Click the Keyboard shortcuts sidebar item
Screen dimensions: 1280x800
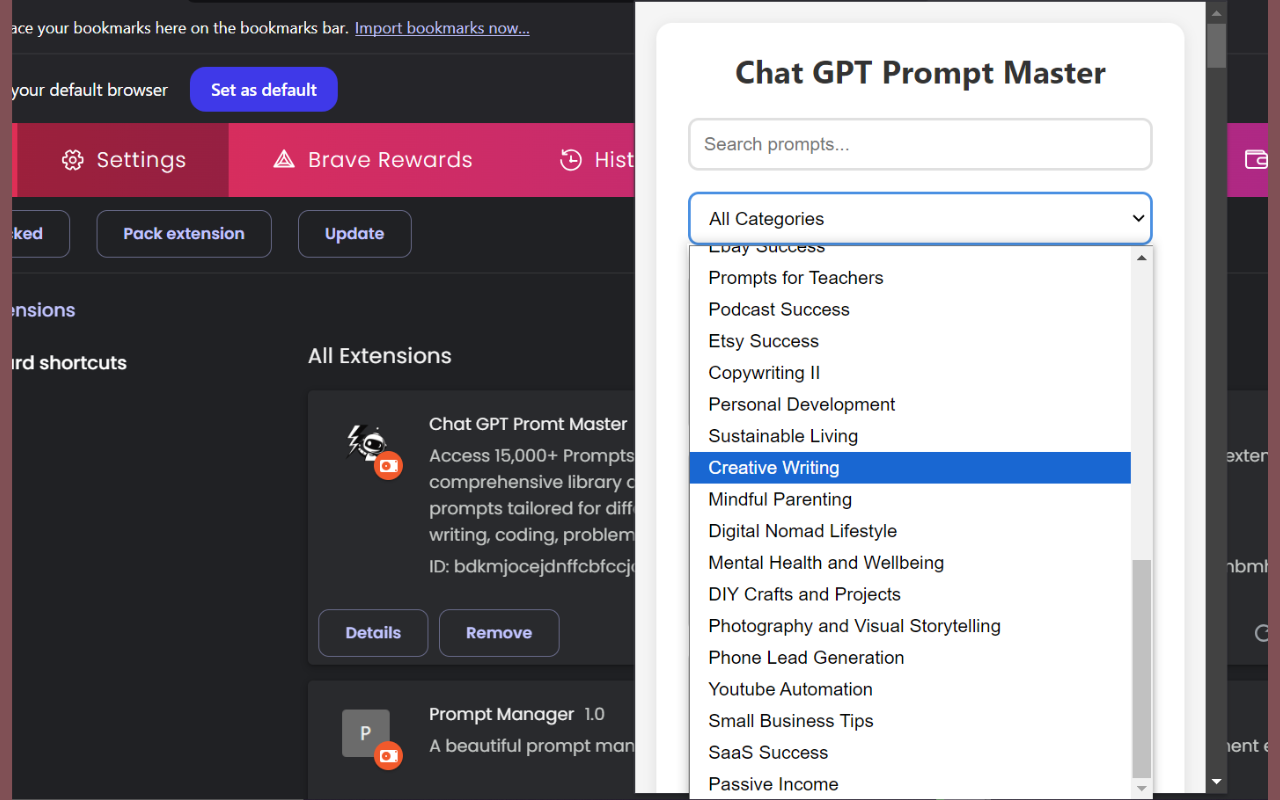click(69, 363)
